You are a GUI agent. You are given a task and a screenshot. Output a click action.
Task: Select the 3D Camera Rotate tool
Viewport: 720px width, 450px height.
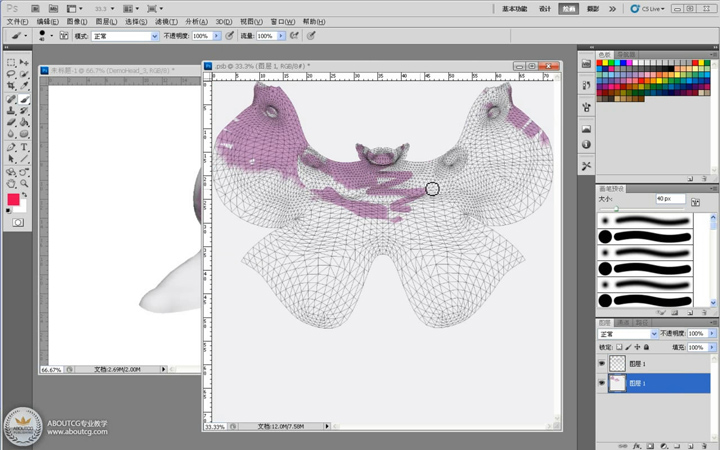coord(24,172)
